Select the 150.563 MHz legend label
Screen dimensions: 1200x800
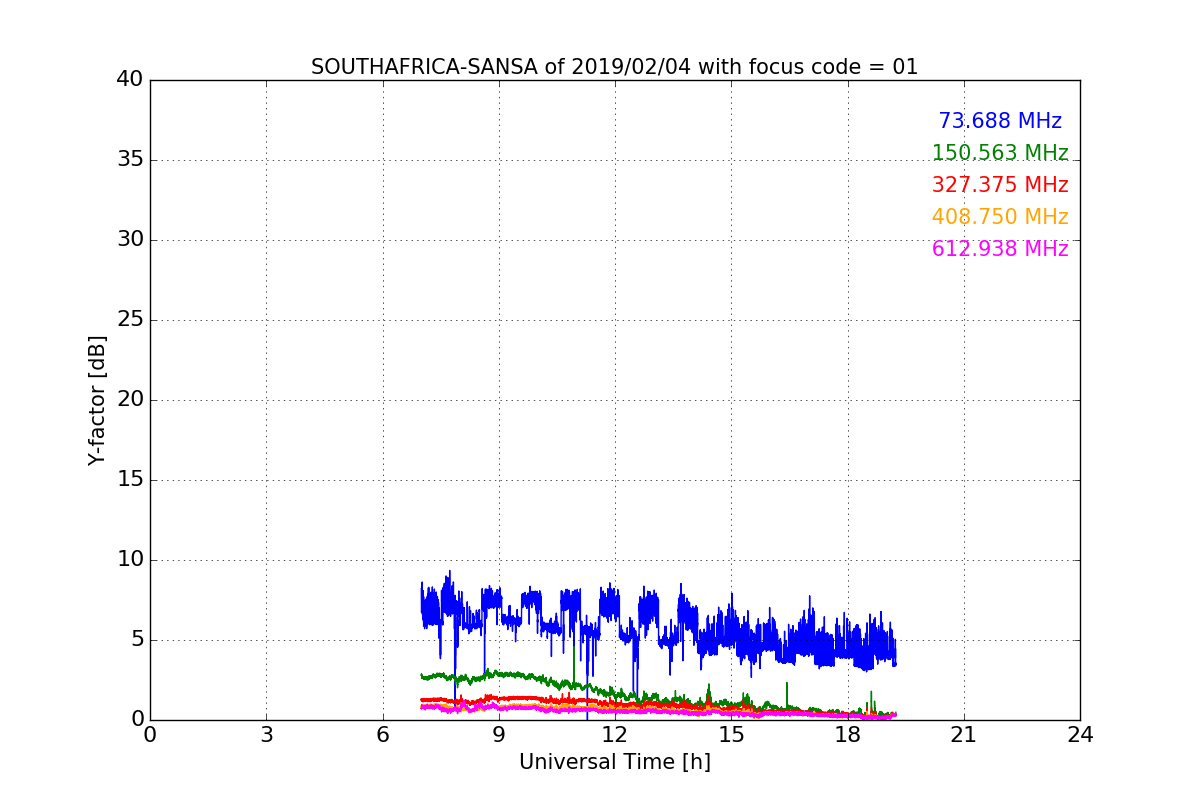pos(1000,153)
